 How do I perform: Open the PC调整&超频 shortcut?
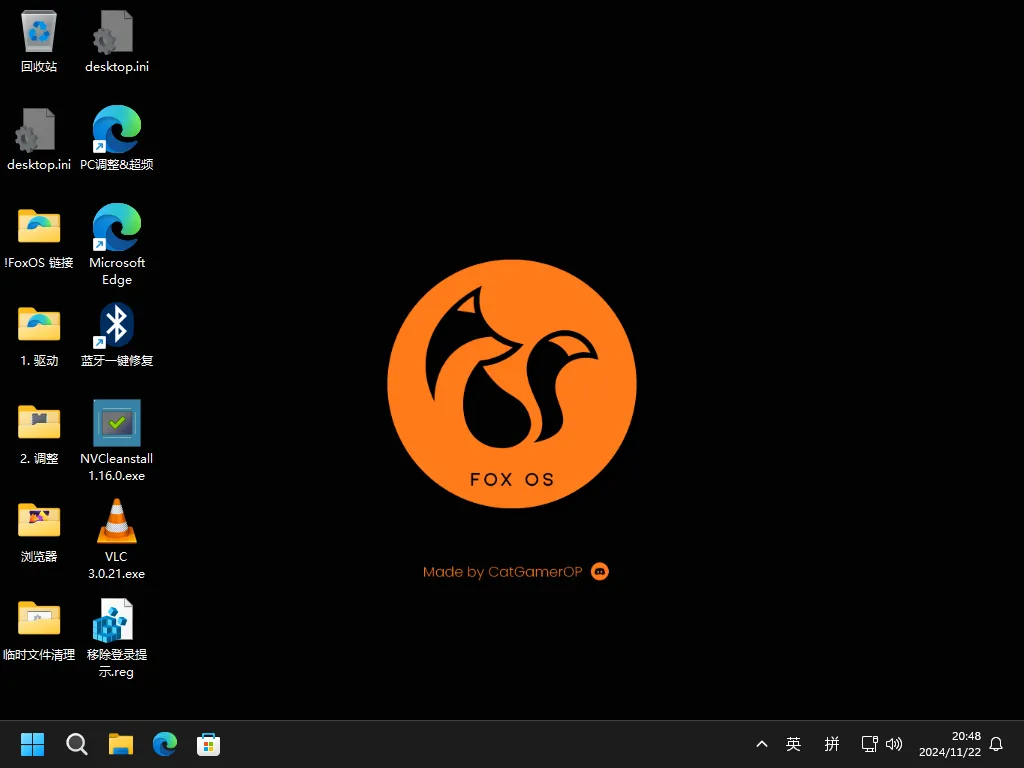pyautogui.click(x=116, y=130)
